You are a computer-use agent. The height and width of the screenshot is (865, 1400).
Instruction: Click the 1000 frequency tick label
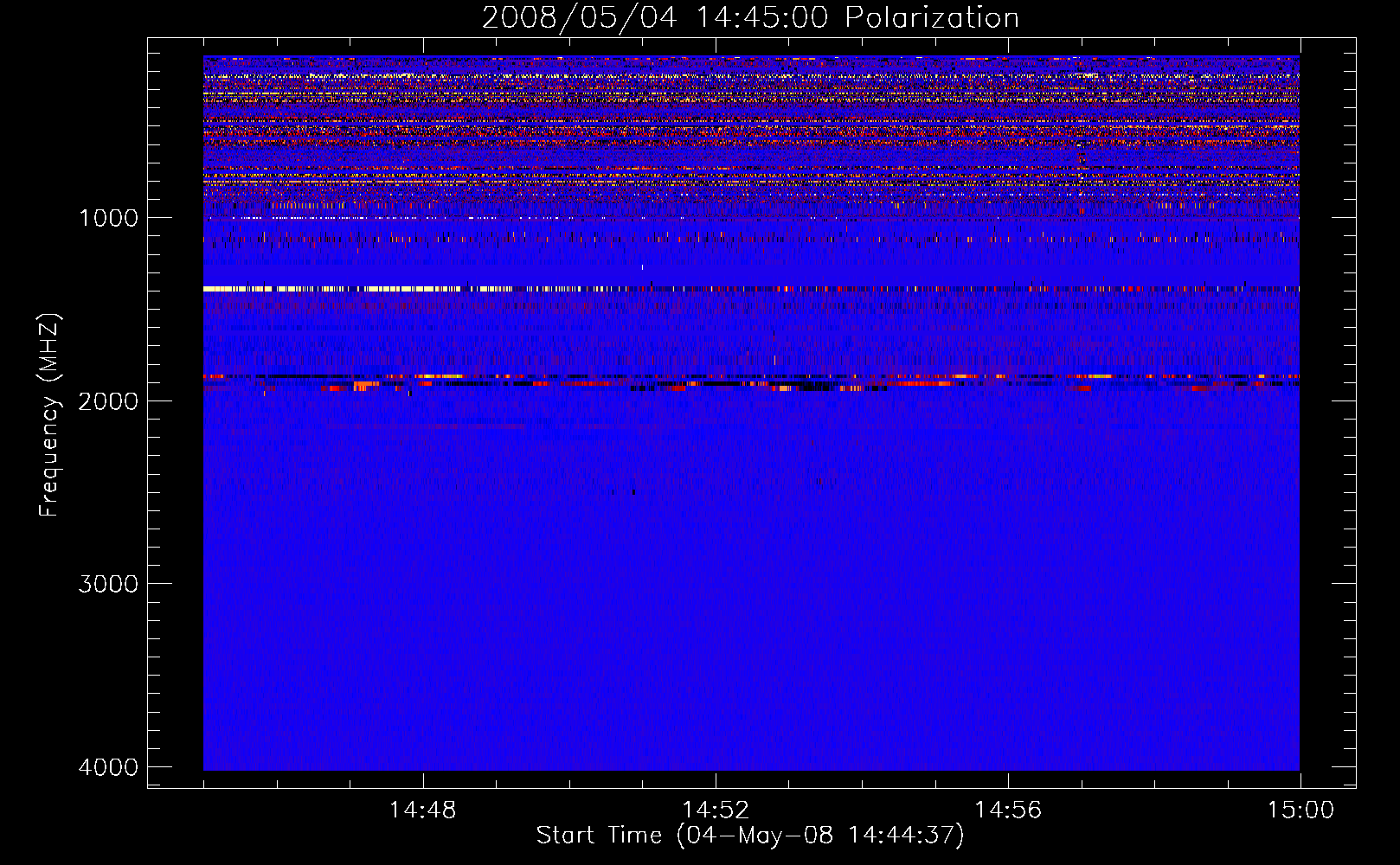(108, 218)
